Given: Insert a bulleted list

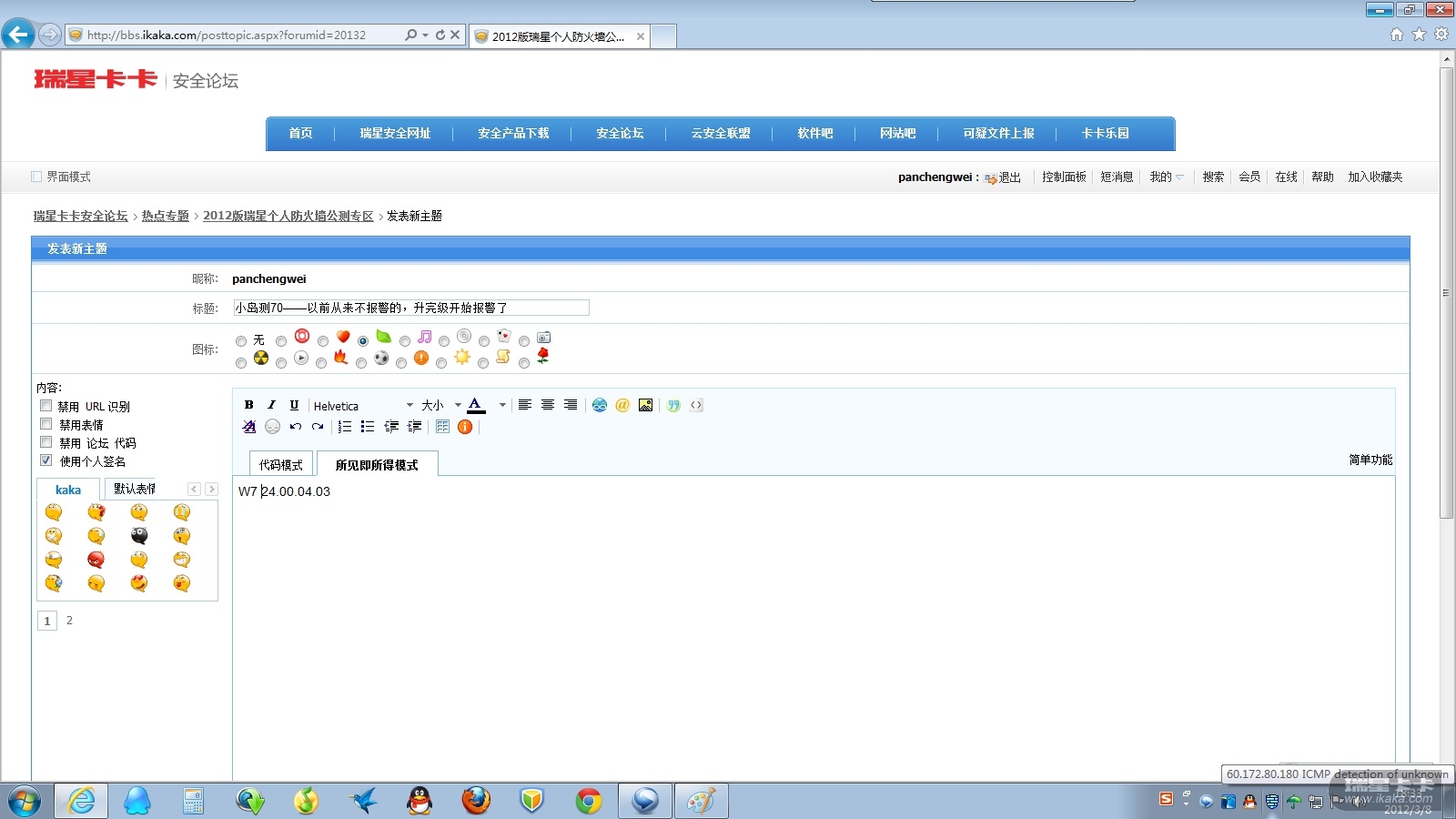Looking at the screenshot, I should tap(368, 427).
